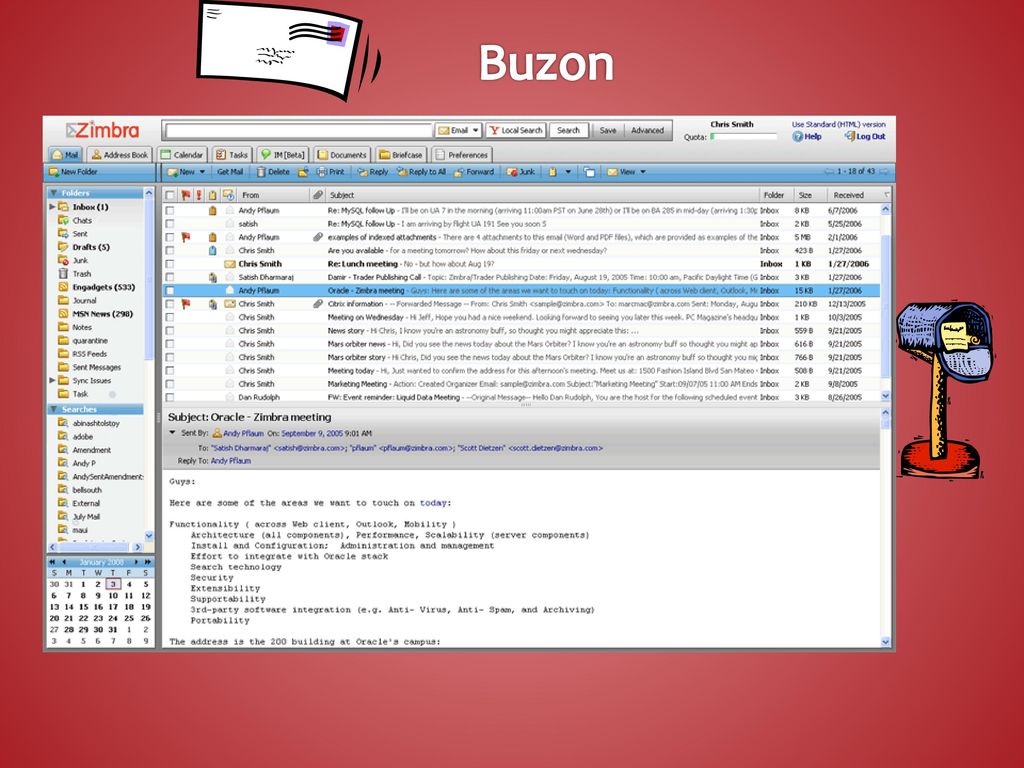Screen dimensions: 1024x768
Task: Sort by the attachment paperclip column header
Action: [x=317, y=195]
